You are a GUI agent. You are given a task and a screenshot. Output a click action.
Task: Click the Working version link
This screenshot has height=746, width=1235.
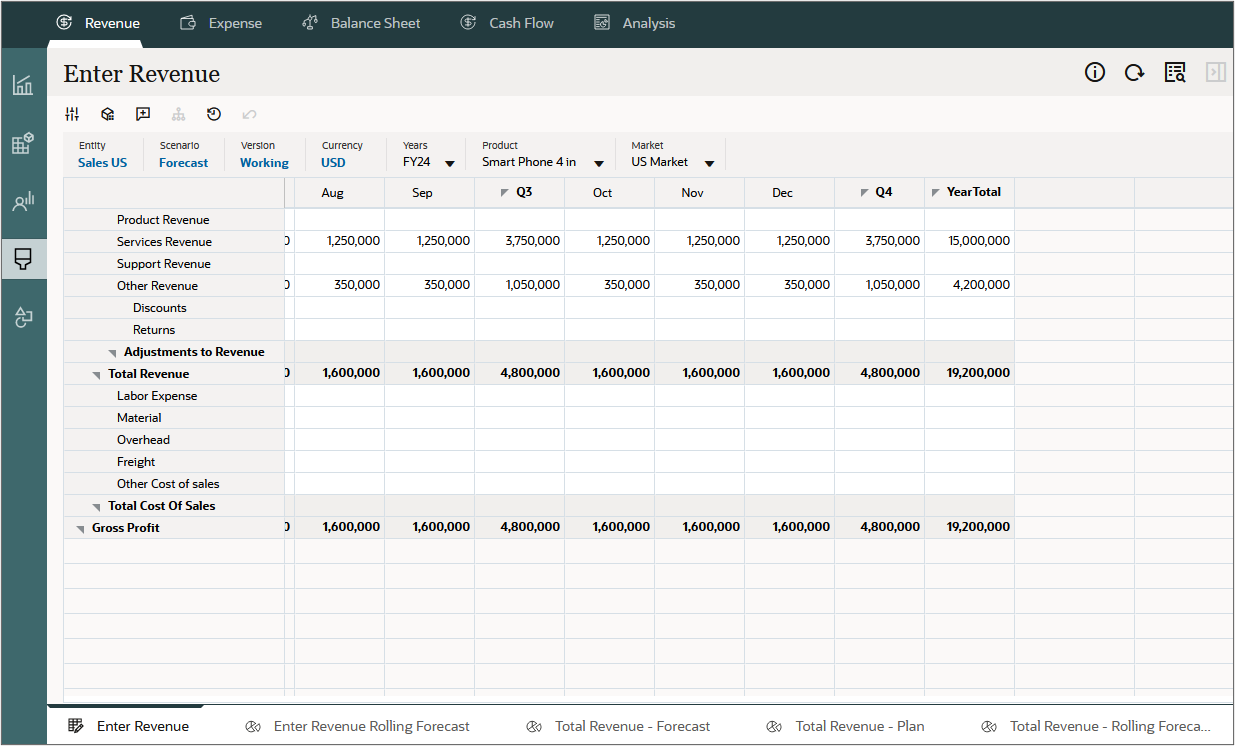(x=264, y=162)
